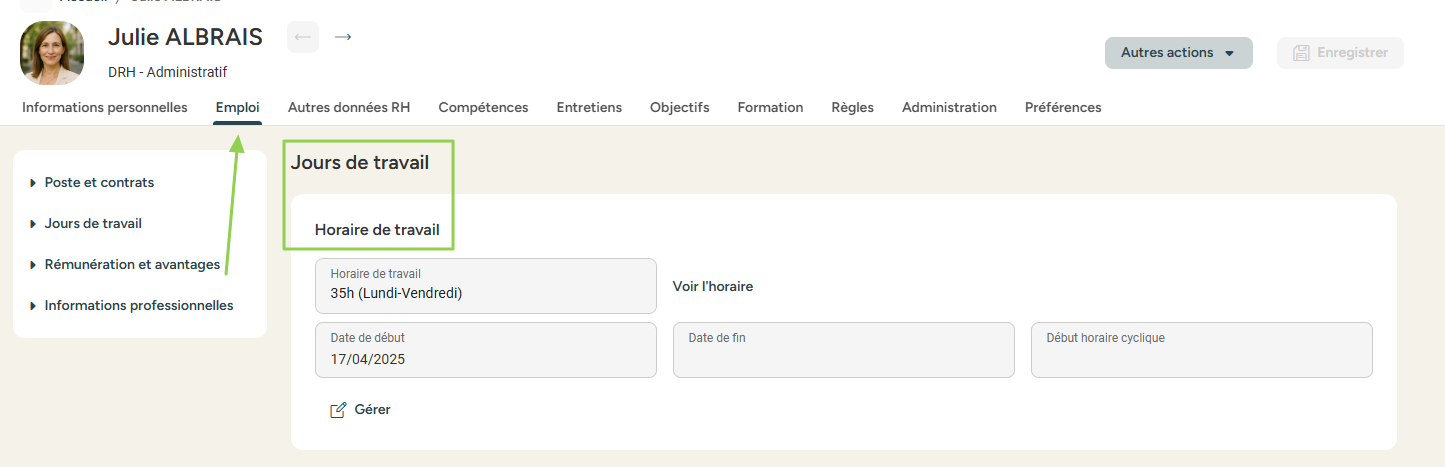This screenshot has width=1445, height=467.
Task: Expand Rémunération et avantages section
Action: (x=132, y=265)
